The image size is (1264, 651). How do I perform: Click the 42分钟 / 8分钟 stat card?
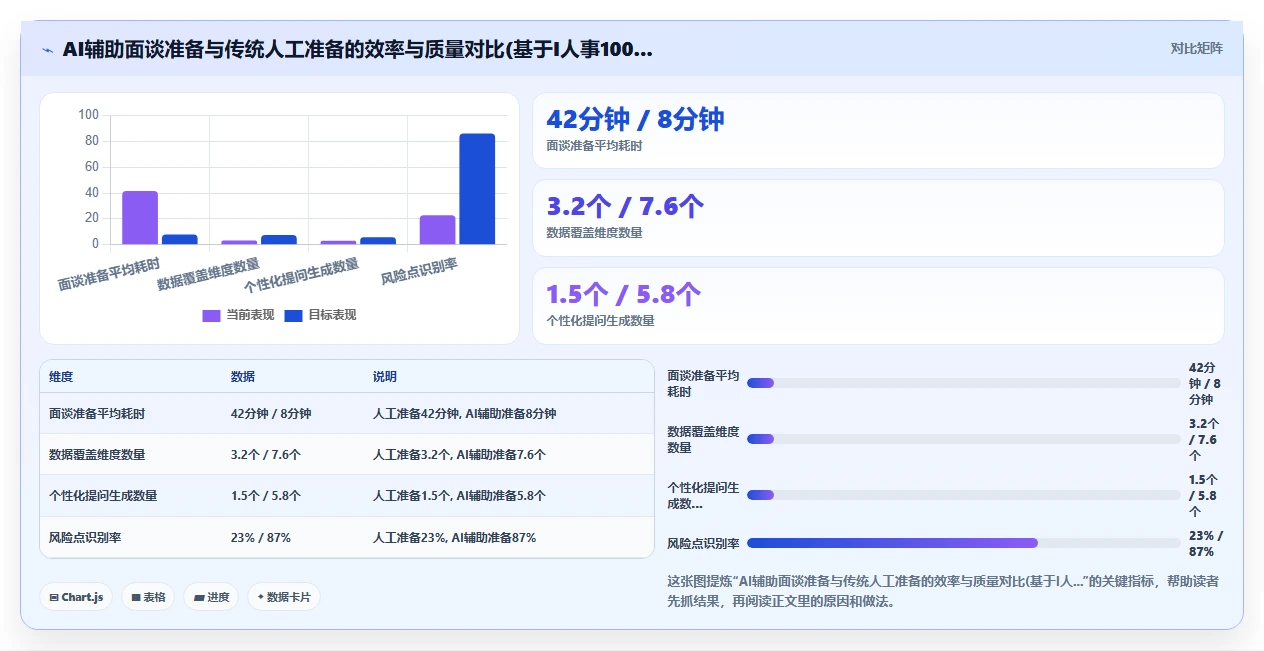coord(878,130)
